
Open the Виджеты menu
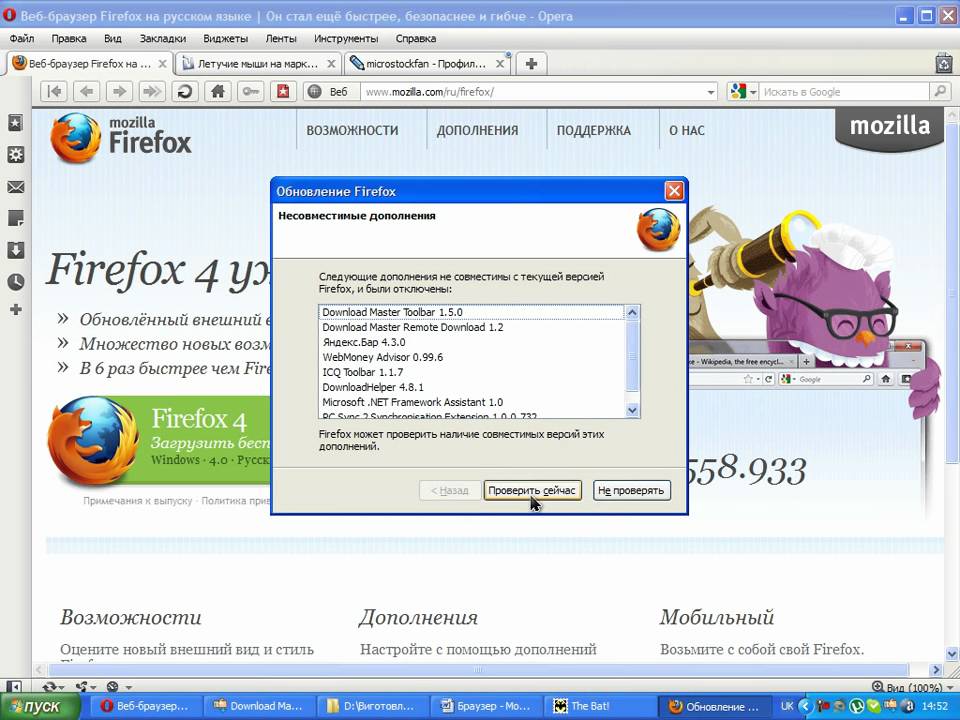pyautogui.click(x=225, y=39)
